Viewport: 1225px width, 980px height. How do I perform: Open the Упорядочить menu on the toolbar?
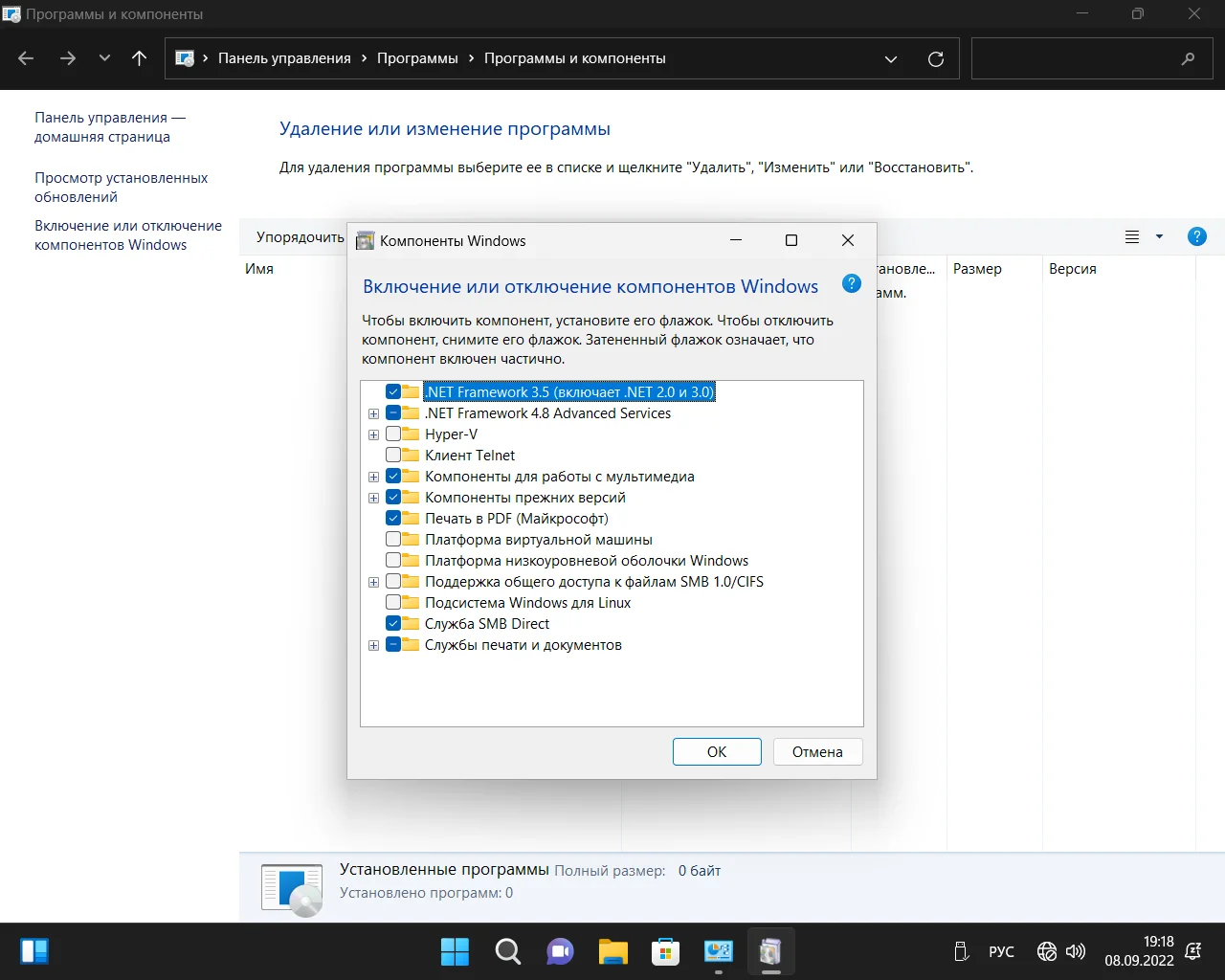point(300,237)
